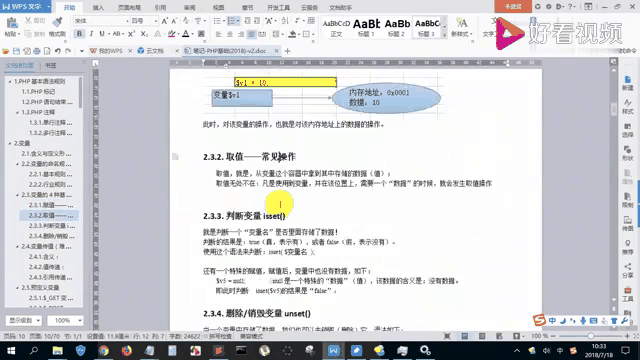Screen dimensions: 640x360
Task: Toggle spell check in status bar
Action: point(218,336)
